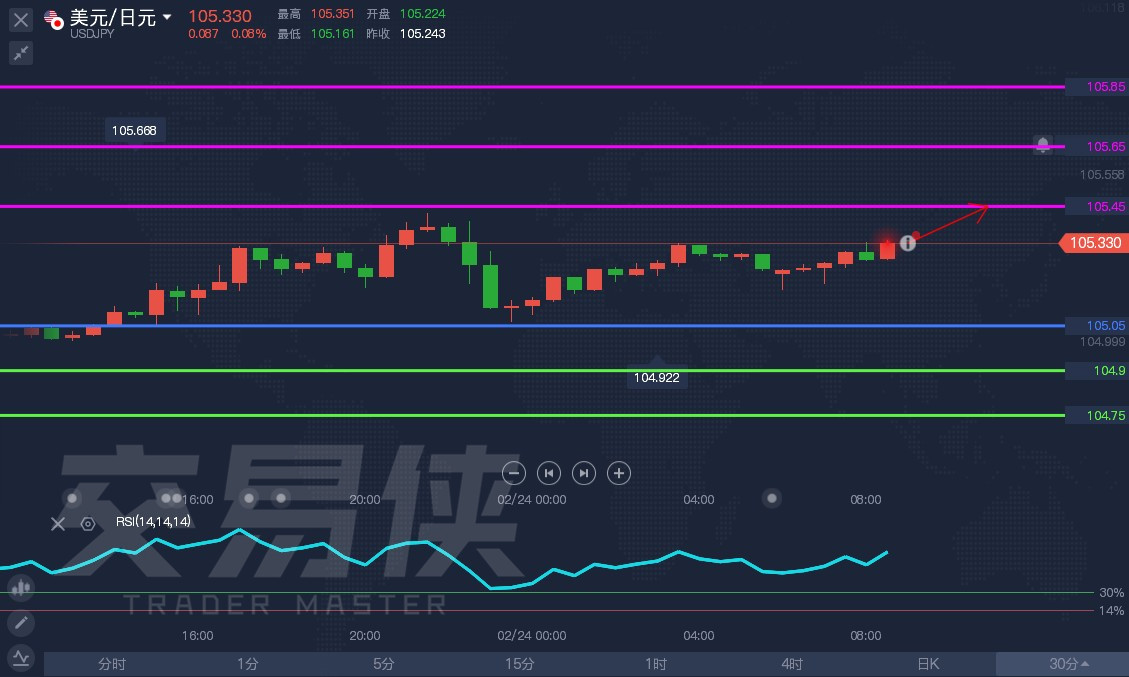Viewport: 1129px width, 677px height.
Task: Click the event dot between 04:00 and 08:00
Action: point(772,498)
